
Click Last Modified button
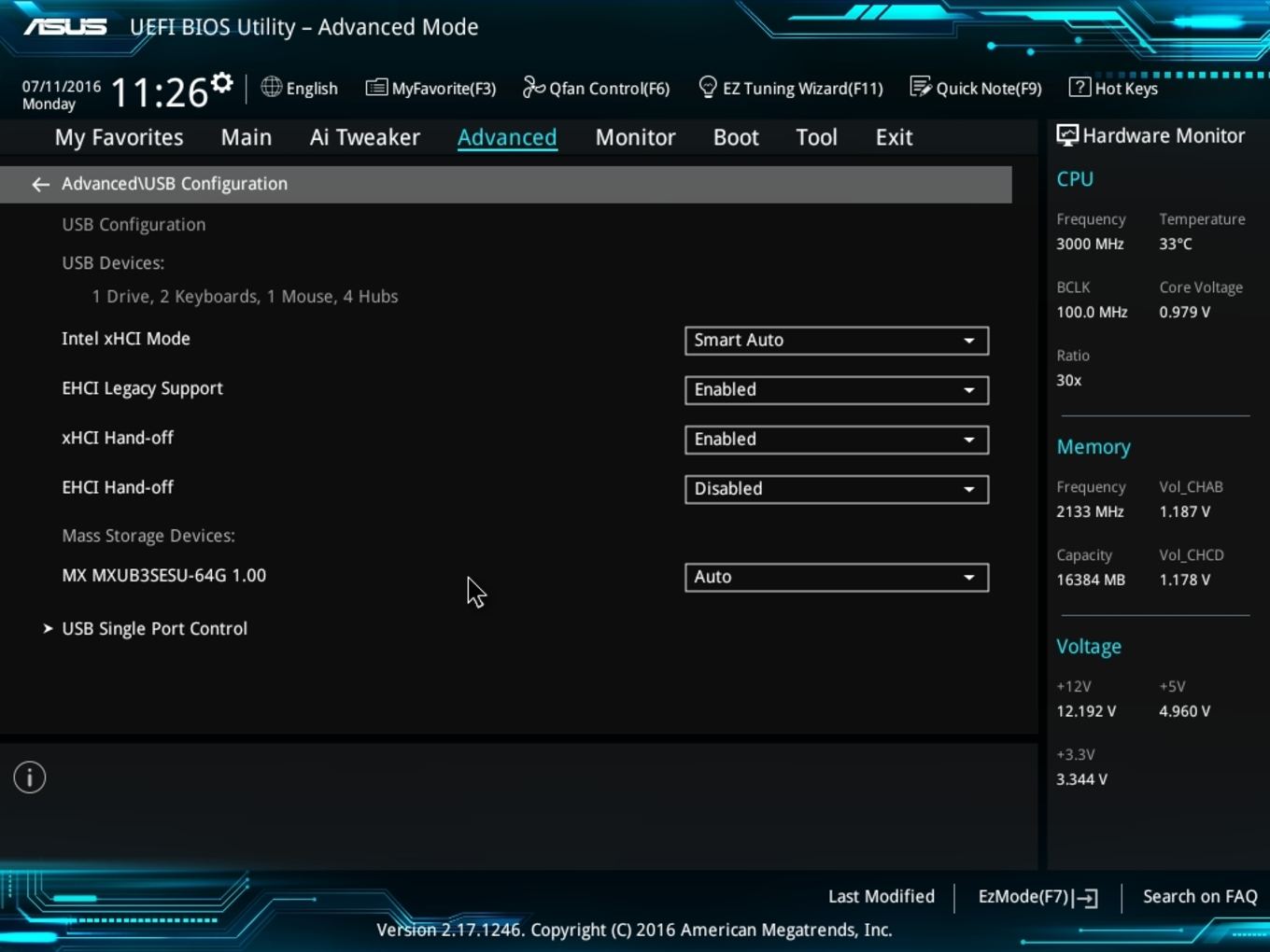click(882, 897)
